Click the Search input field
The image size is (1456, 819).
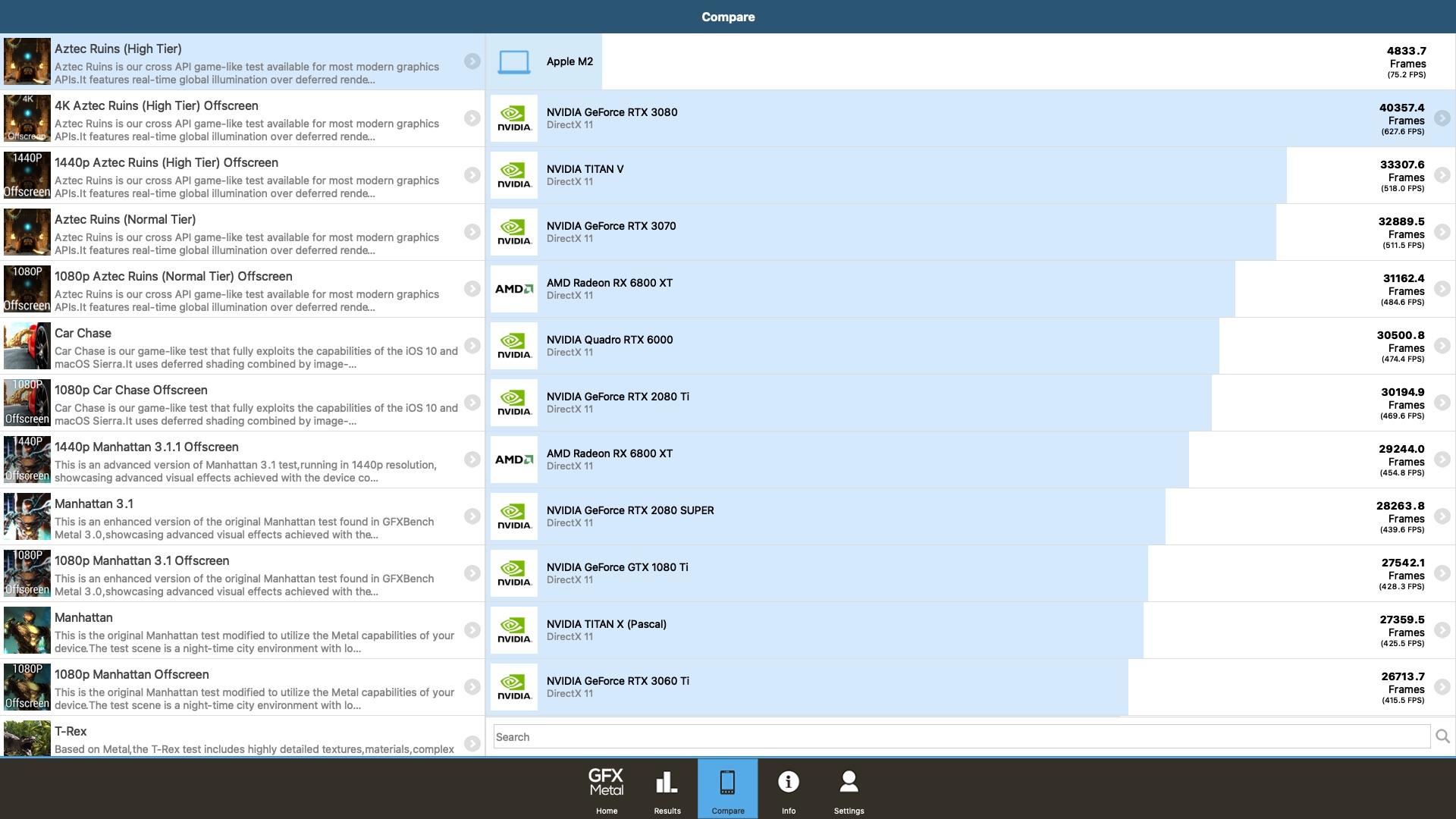pos(961,736)
